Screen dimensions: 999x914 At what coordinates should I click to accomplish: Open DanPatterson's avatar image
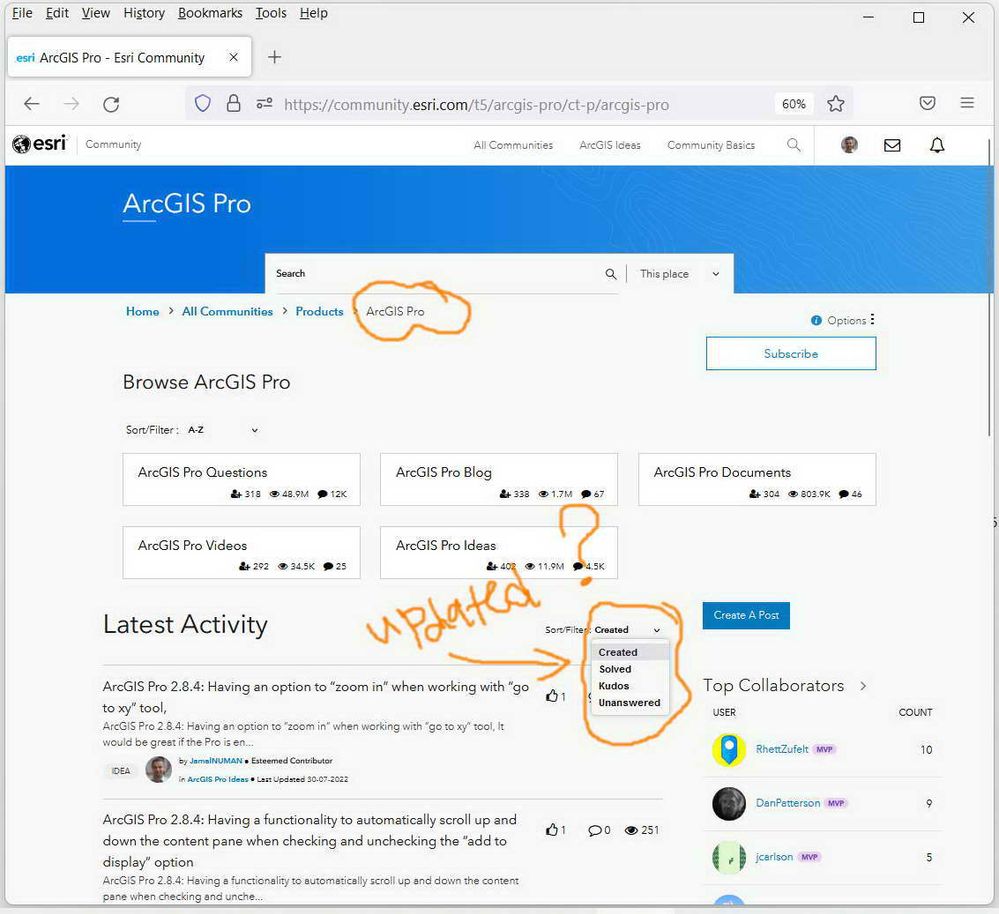tap(729, 803)
